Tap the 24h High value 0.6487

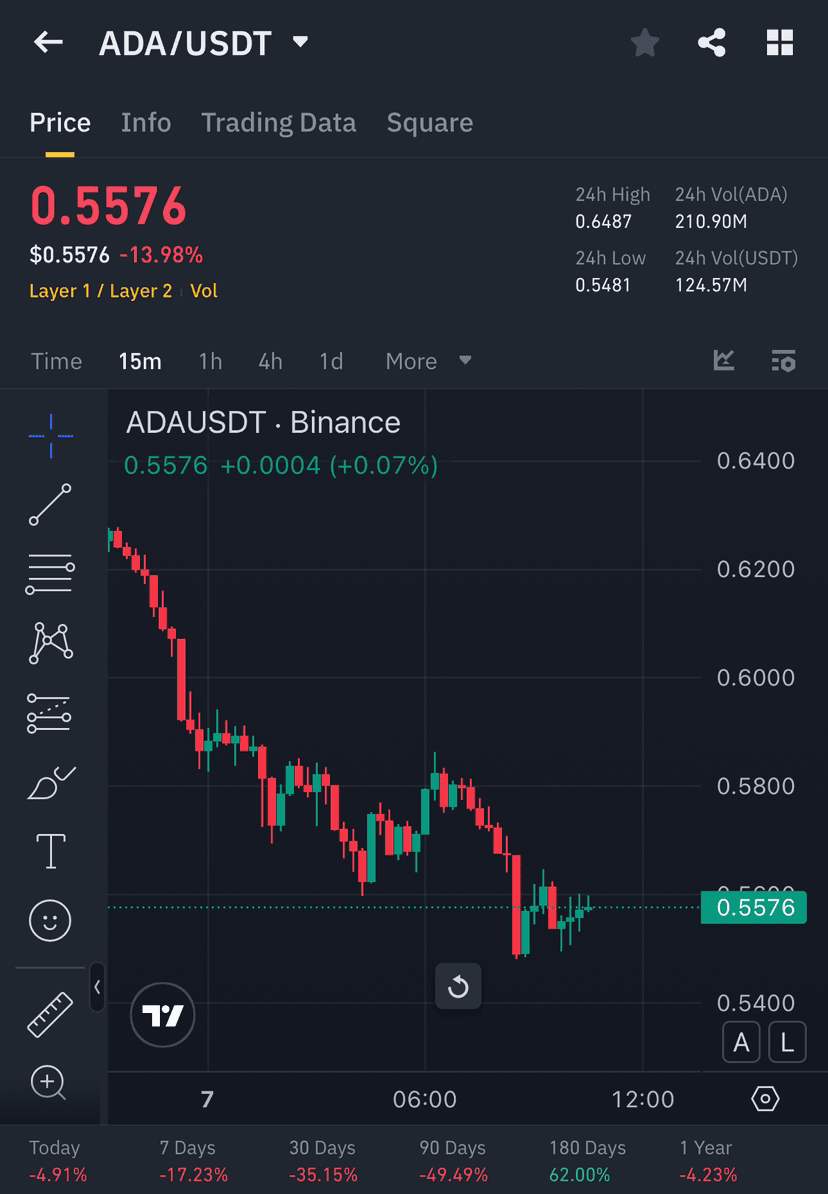tap(603, 222)
